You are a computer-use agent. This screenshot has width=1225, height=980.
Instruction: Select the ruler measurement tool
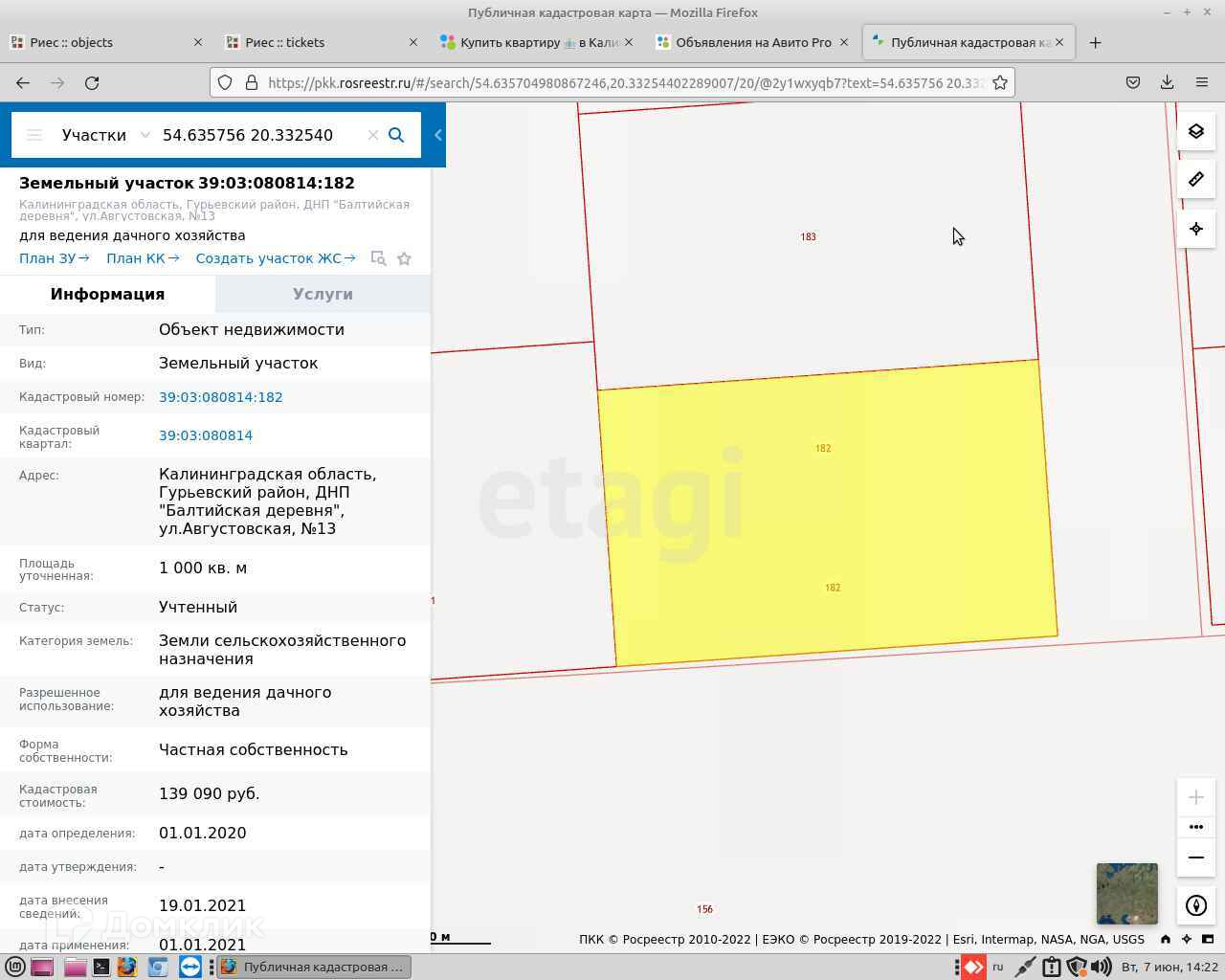point(1195,180)
